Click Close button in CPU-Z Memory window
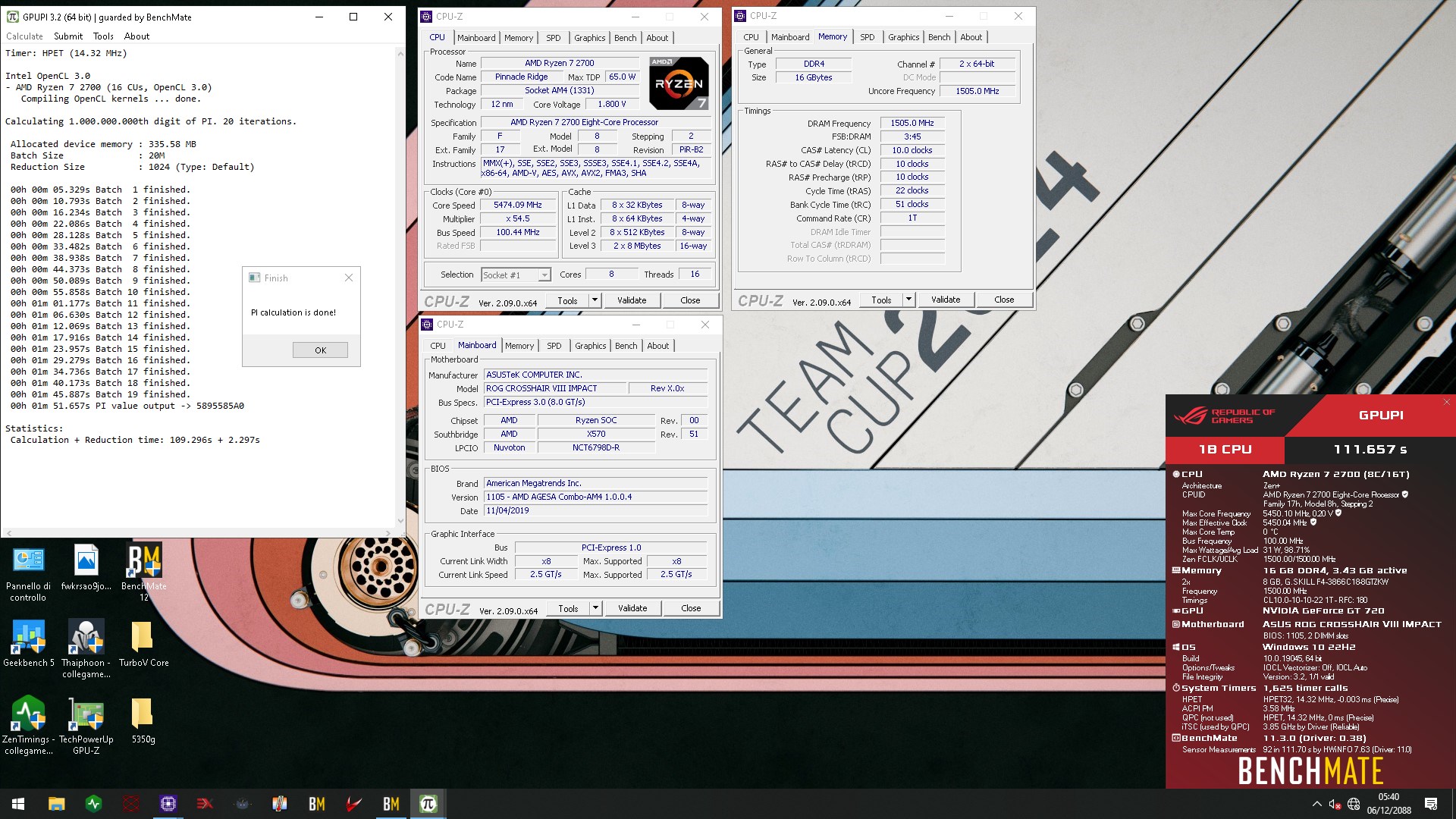The height and width of the screenshot is (819, 1456). coord(1004,300)
